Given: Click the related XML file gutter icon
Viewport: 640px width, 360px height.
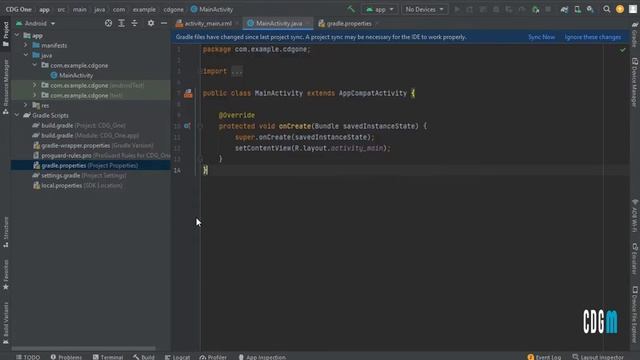Looking at the screenshot, I should coord(188,93).
